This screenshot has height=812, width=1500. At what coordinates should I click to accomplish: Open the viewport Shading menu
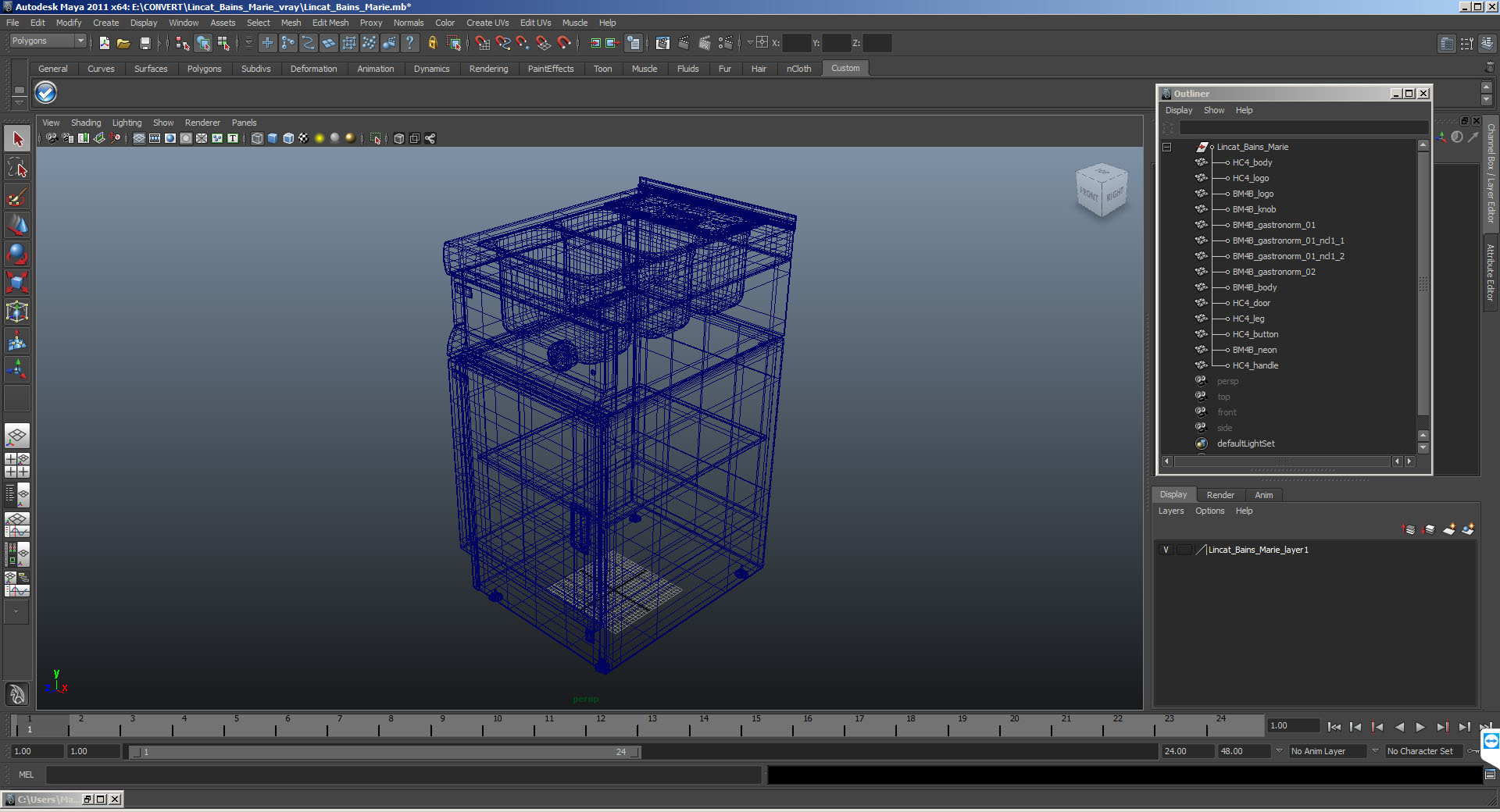pyautogui.click(x=86, y=123)
